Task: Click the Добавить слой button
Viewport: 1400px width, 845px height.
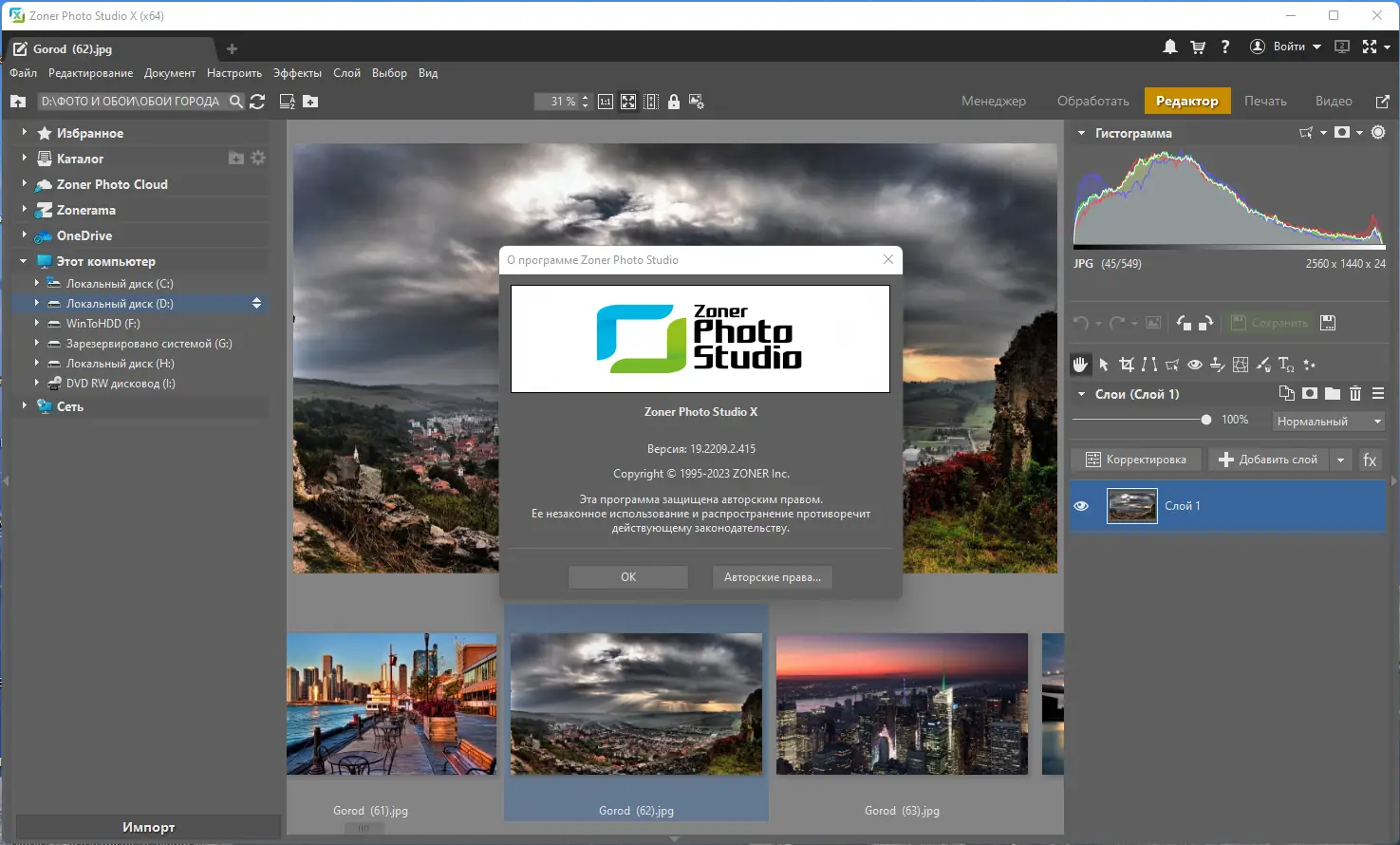Action: [x=1269, y=460]
